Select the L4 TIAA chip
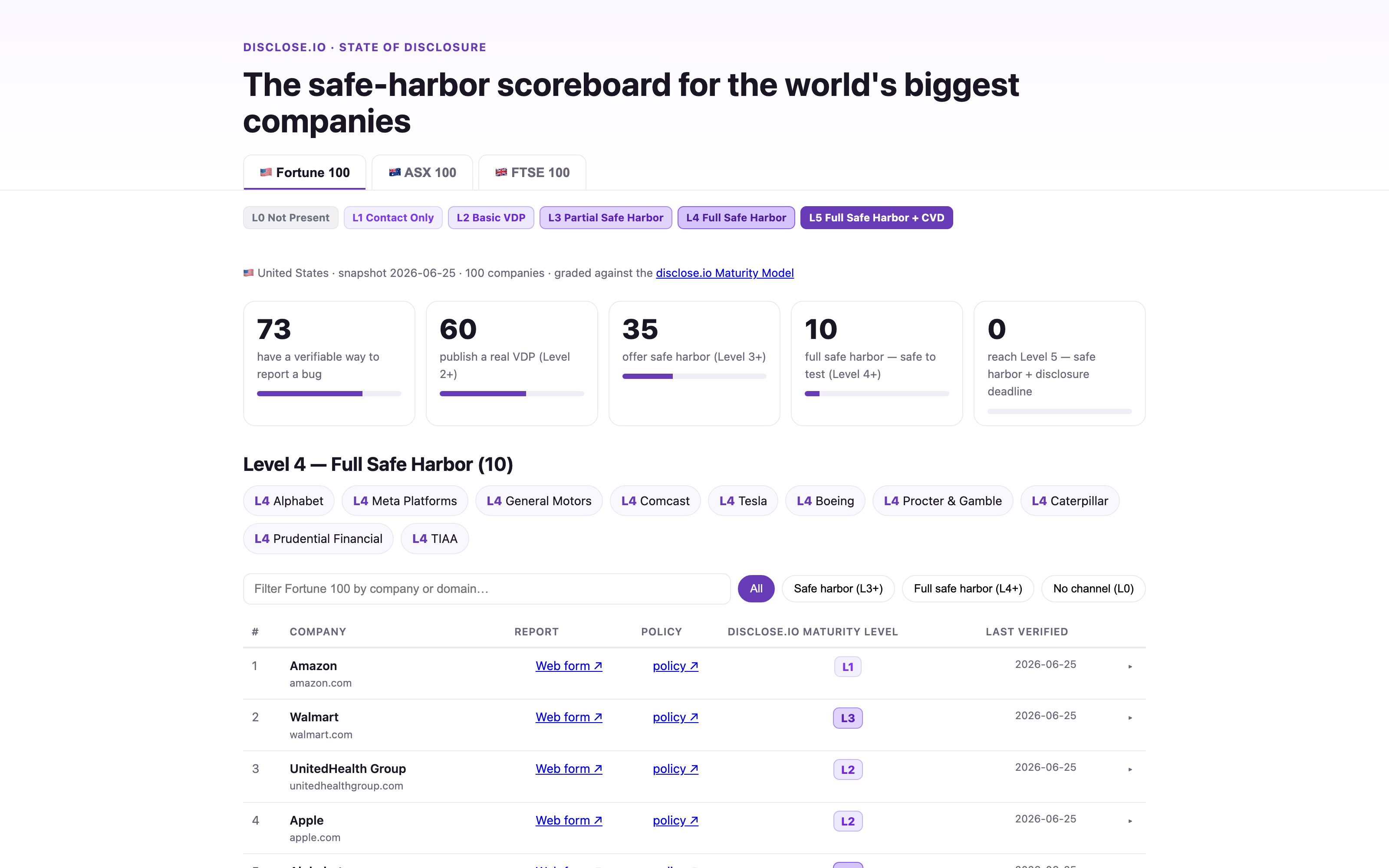This screenshot has height=868, width=1389. click(434, 539)
